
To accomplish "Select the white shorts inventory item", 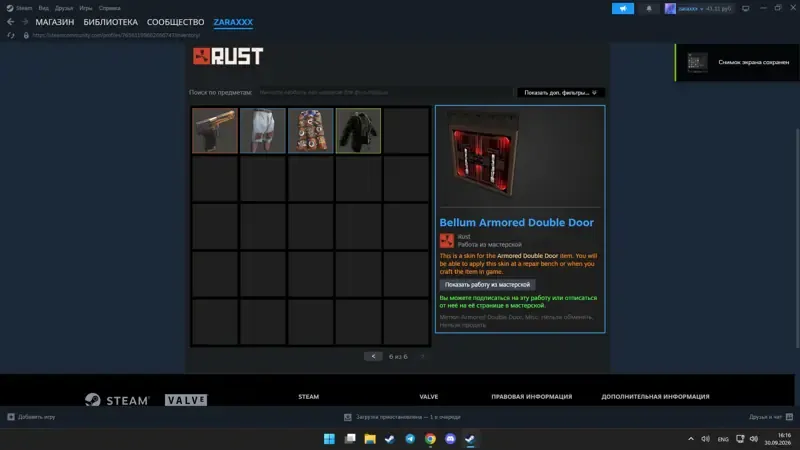I will tap(263, 131).
